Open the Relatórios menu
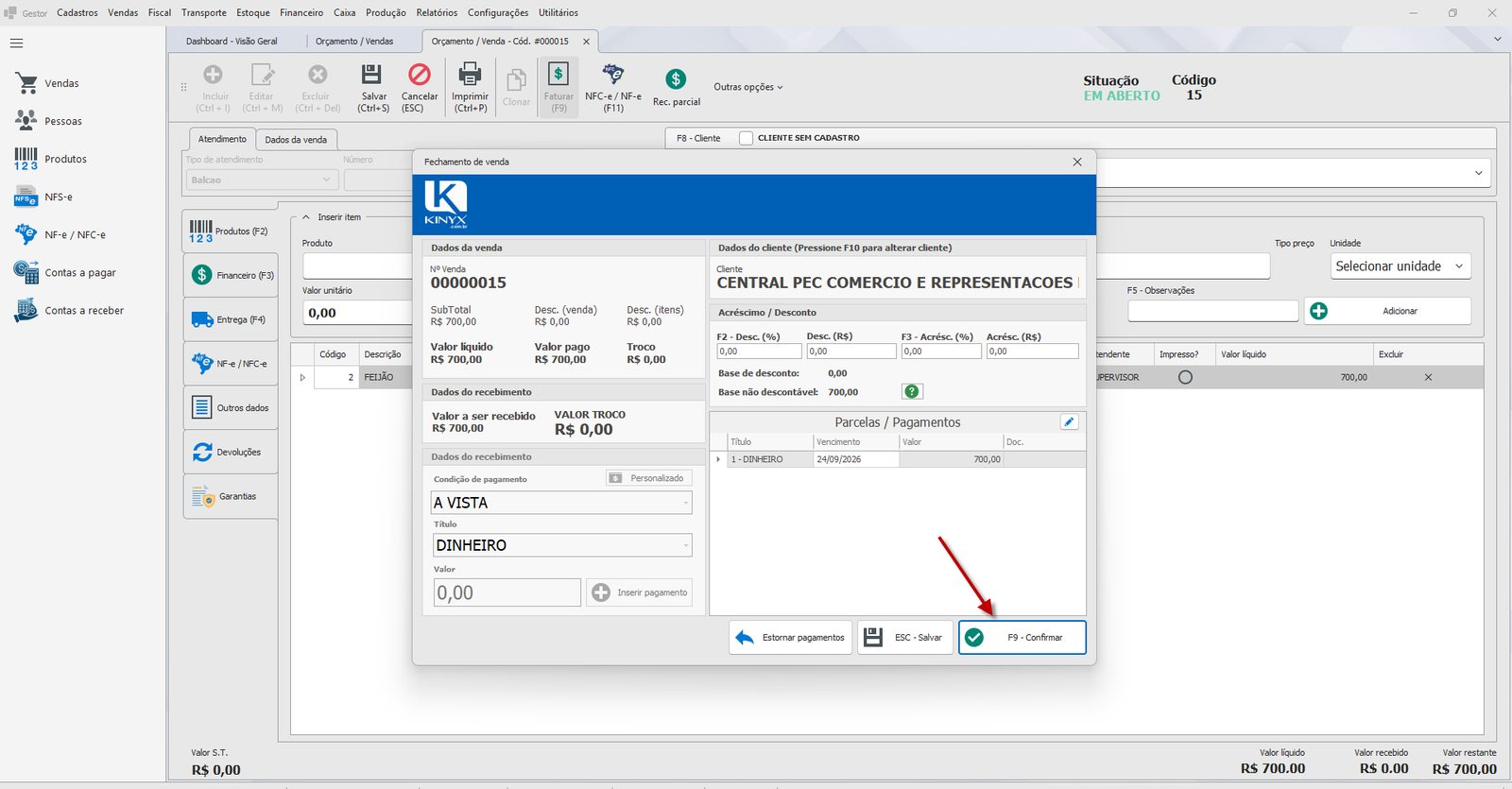The height and width of the screenshot is (789, 1512). 437,12
